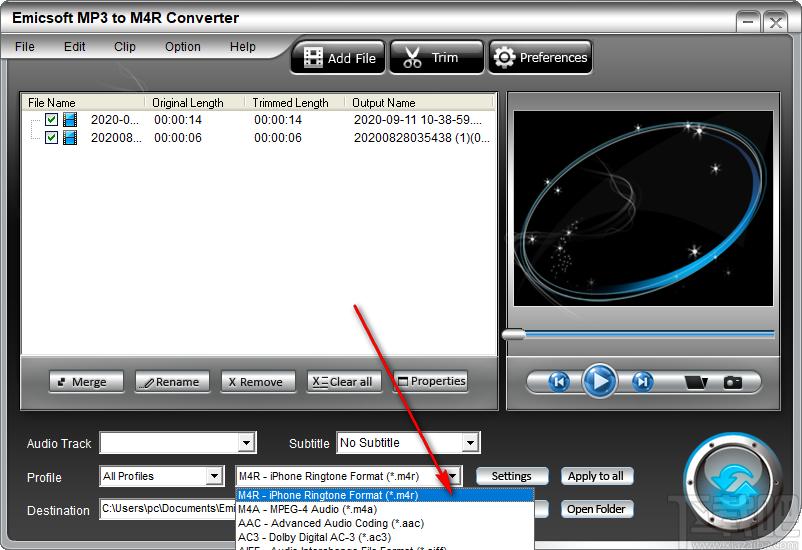Viewport: 802px width, 550px height.
Task: Open the snapshot folder icon
Action: pos(696,382)
